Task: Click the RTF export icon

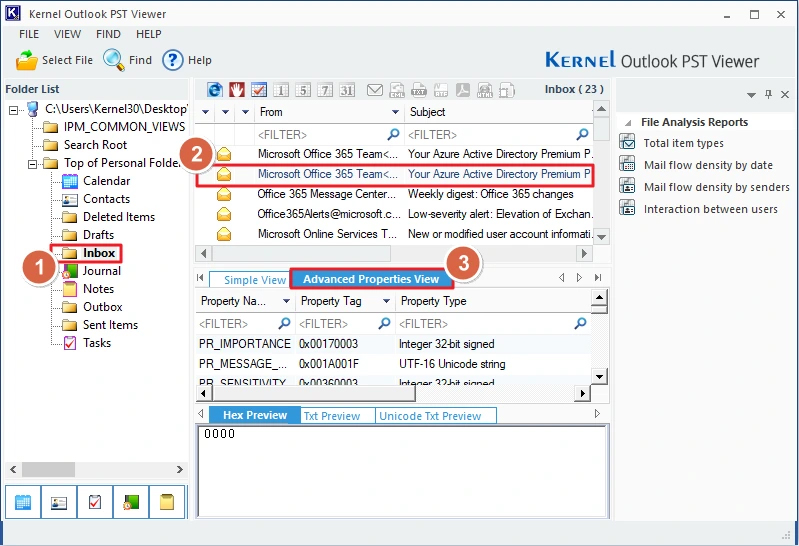Action: coord(441,90)
